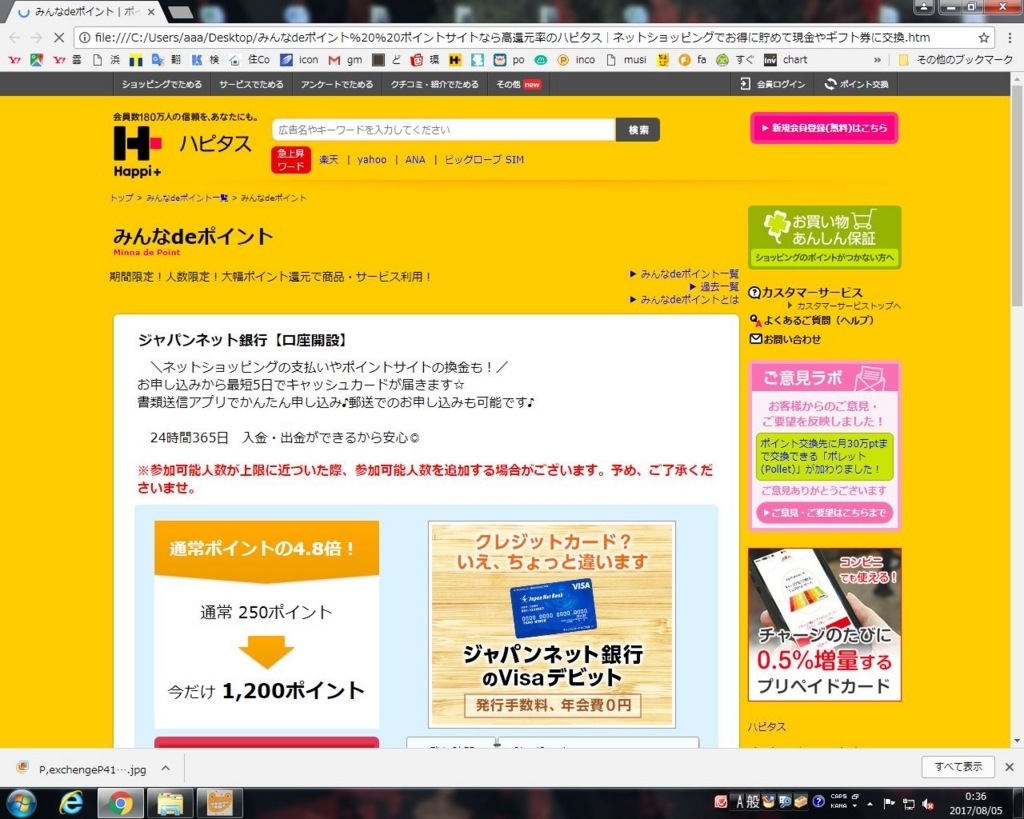This screenshot has width=1024, height=819.
Task: Open クチコミ・紹介でためる menu
Action: [x=434, y=84]
